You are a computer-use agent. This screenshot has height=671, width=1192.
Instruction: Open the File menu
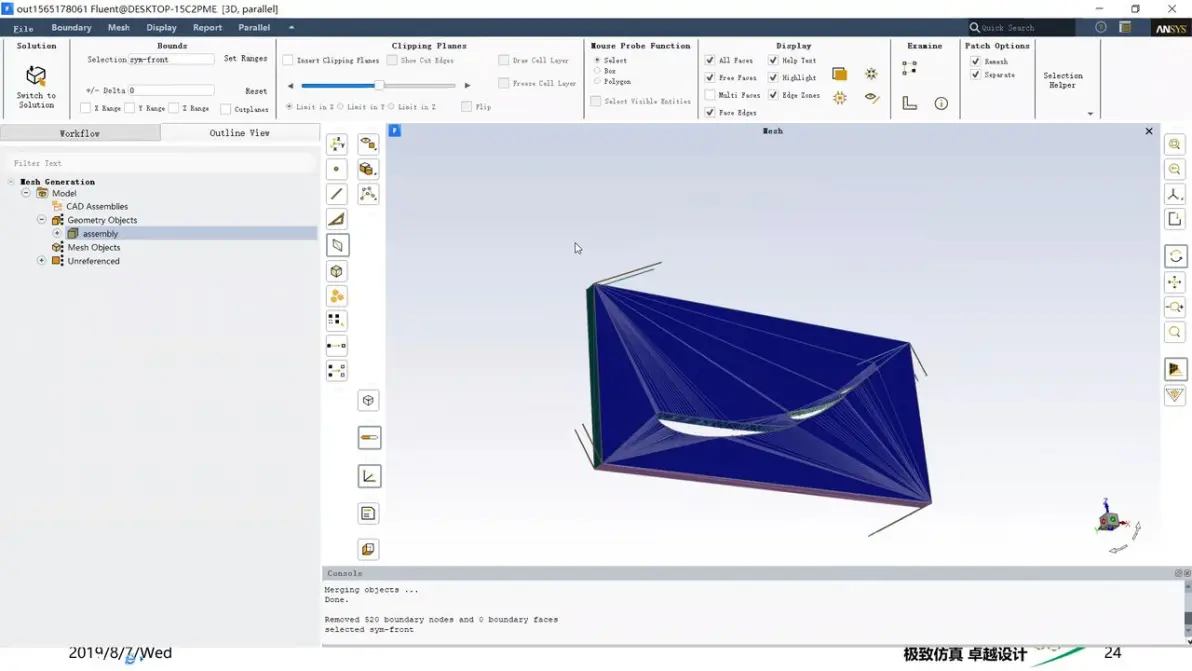24,28
